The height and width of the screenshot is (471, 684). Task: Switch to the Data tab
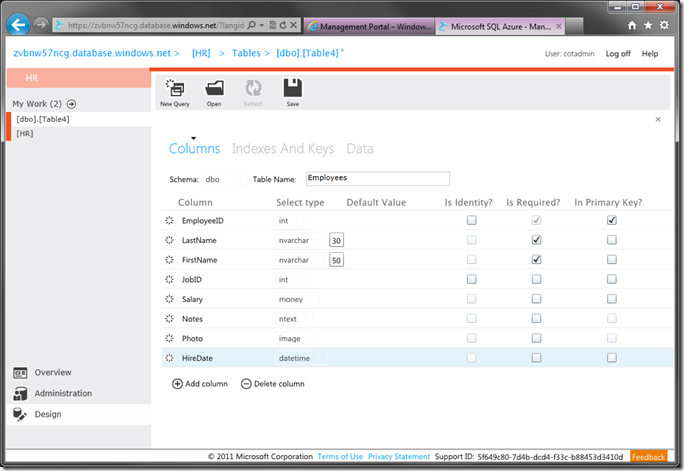pos(360,149)
